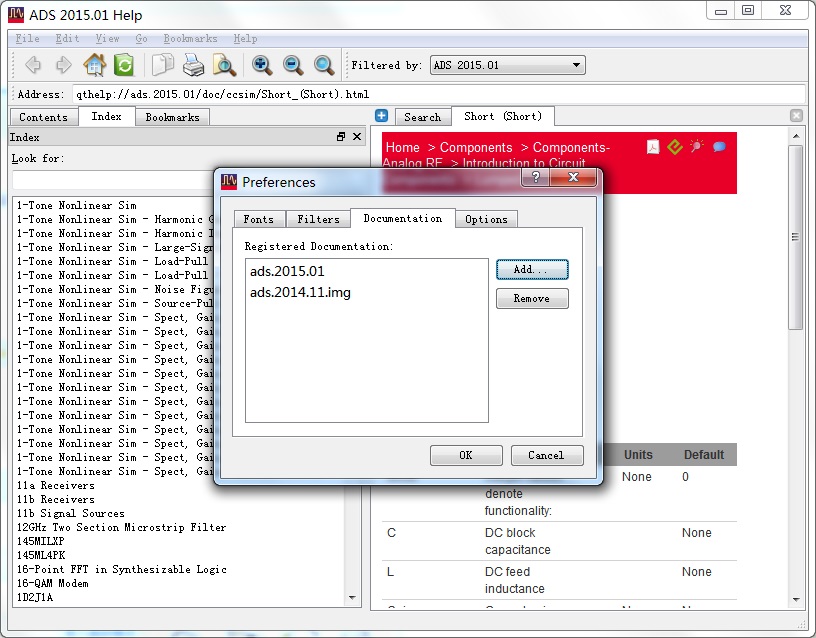Viewport: 816px width, 638px height.
Task: Click the PDF icon in the red banner
Action: pyautogui.click(x=653, y=147)
